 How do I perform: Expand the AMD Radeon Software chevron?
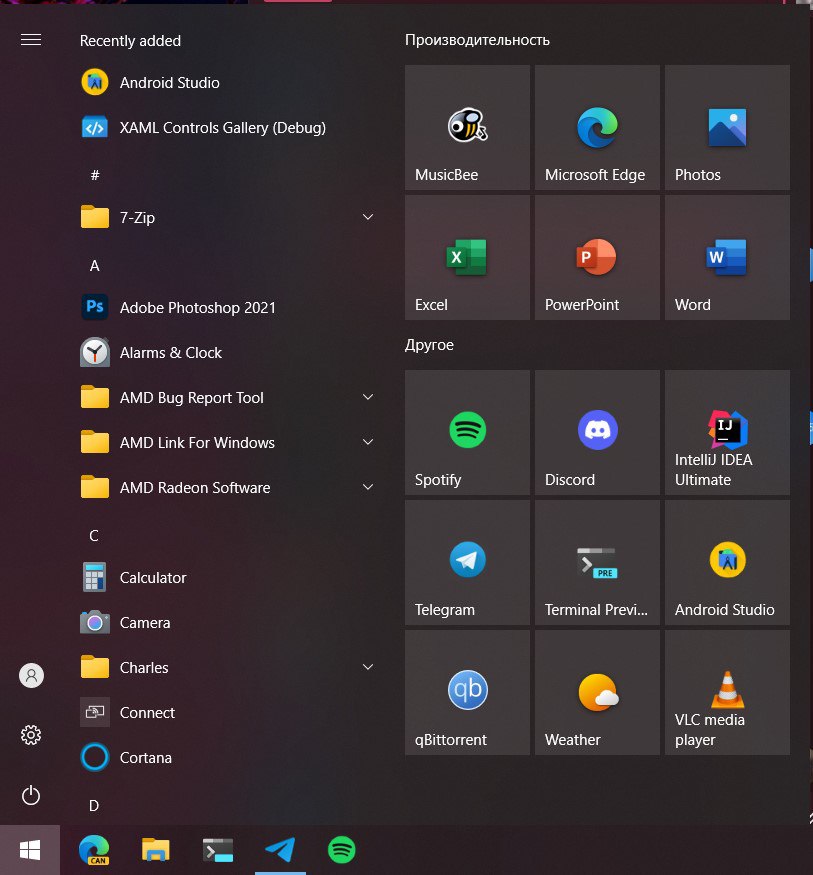[x=368, y=487]
